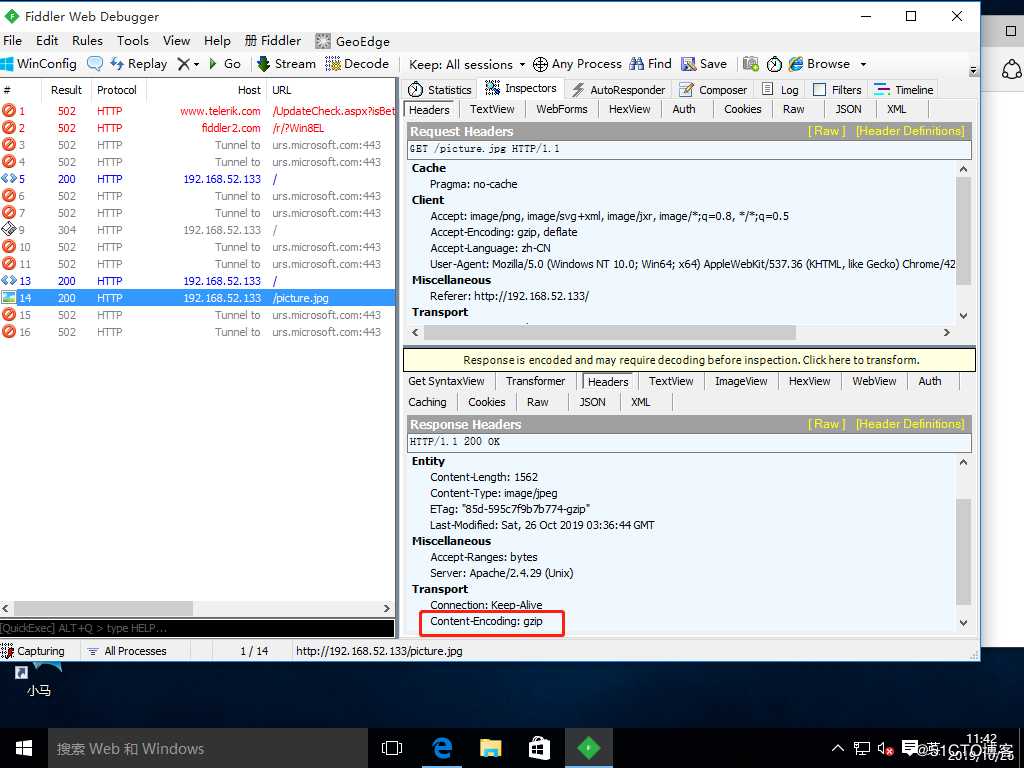The image size is (1024, 768).
Task: Click the Any Process target icon
Action: pos(540,64)
